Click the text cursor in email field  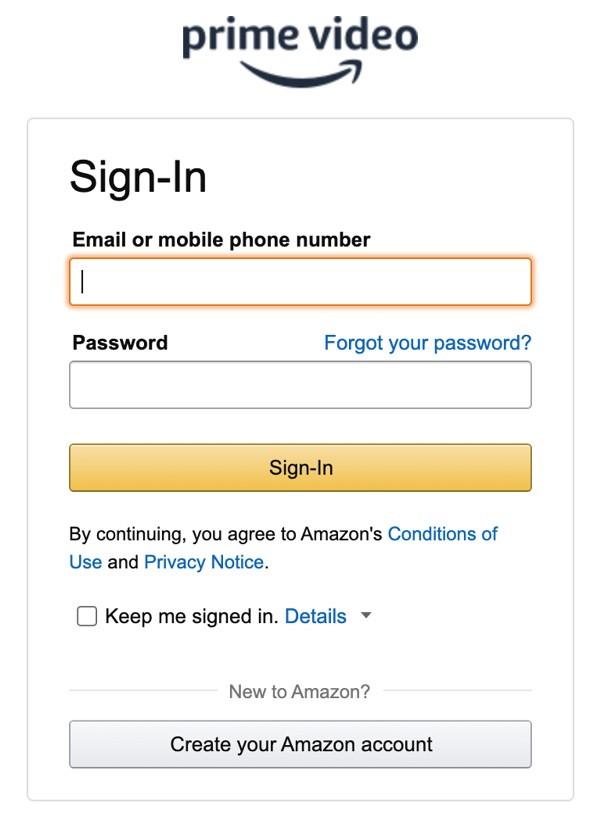(82, 281)
